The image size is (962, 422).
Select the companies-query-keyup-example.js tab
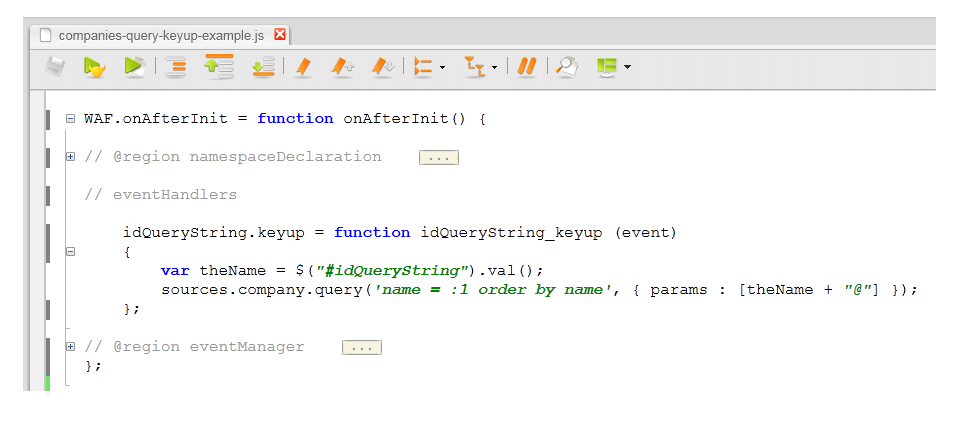[x=160, y=35]
